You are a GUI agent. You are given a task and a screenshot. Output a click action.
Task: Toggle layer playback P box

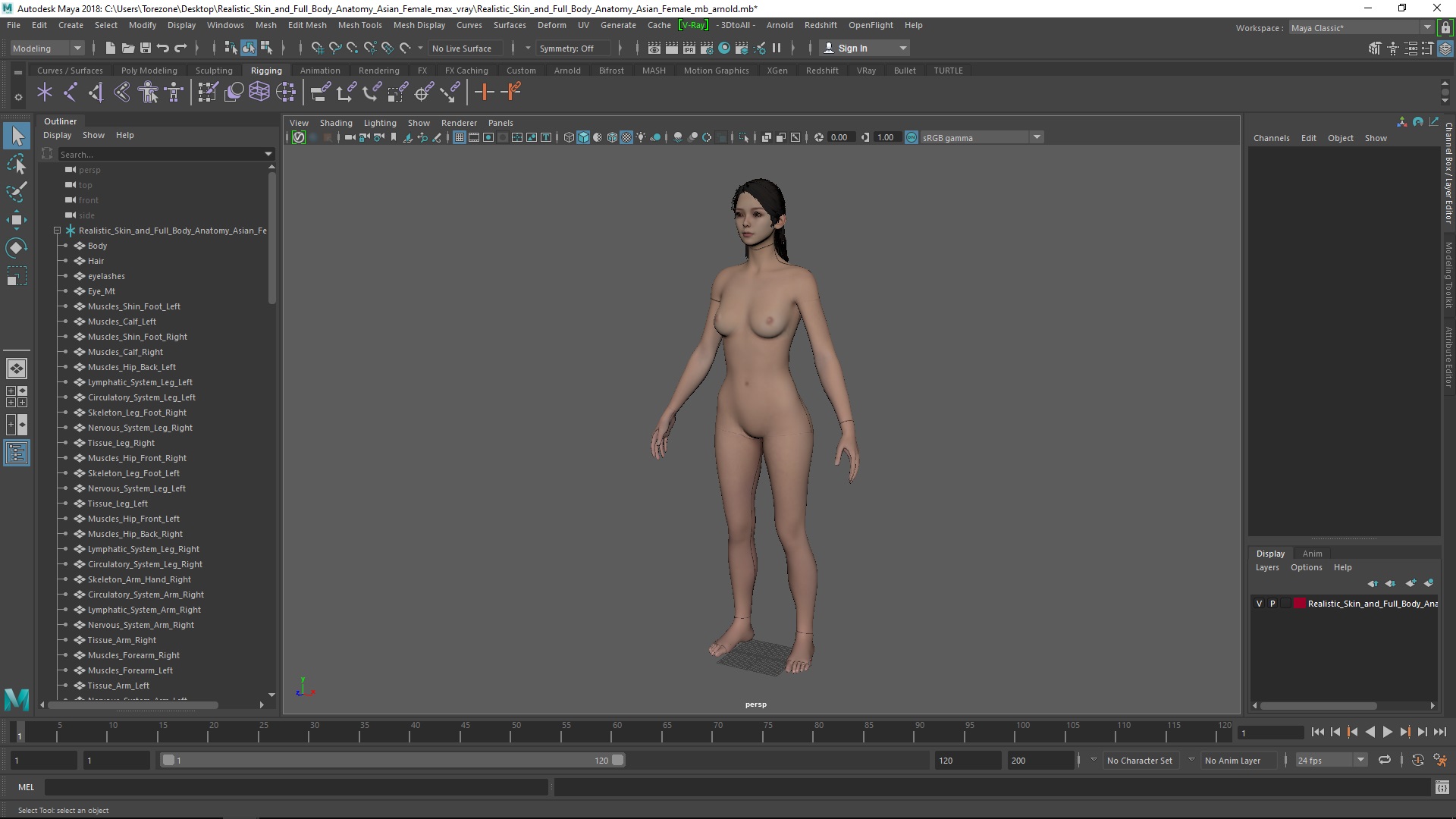tap(1273, 604)
